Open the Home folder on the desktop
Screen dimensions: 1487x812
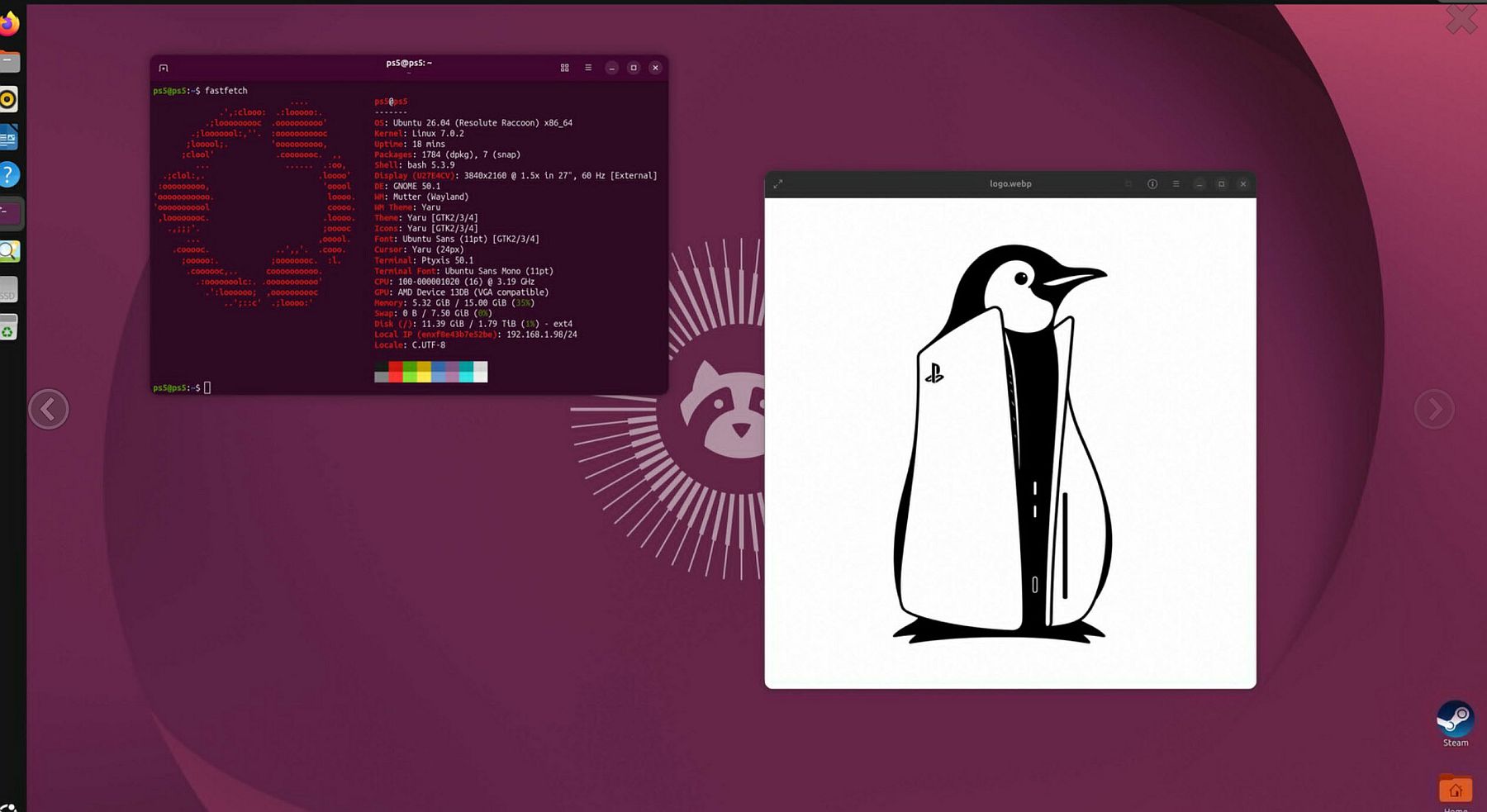tap(1455, 791)
